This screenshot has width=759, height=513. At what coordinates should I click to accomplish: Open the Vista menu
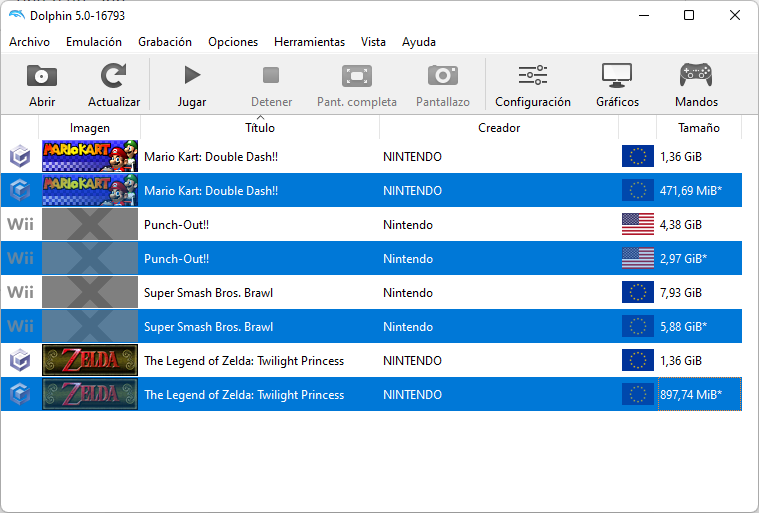click(373, 42)
